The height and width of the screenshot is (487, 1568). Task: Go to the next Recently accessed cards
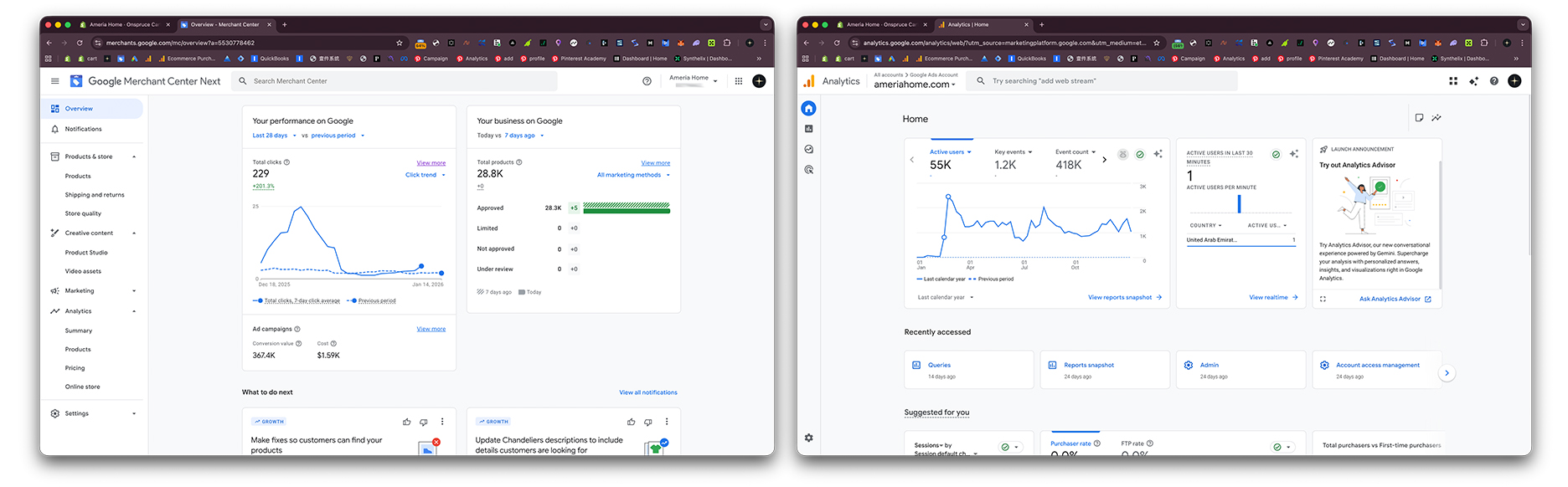coord(1447,373)
